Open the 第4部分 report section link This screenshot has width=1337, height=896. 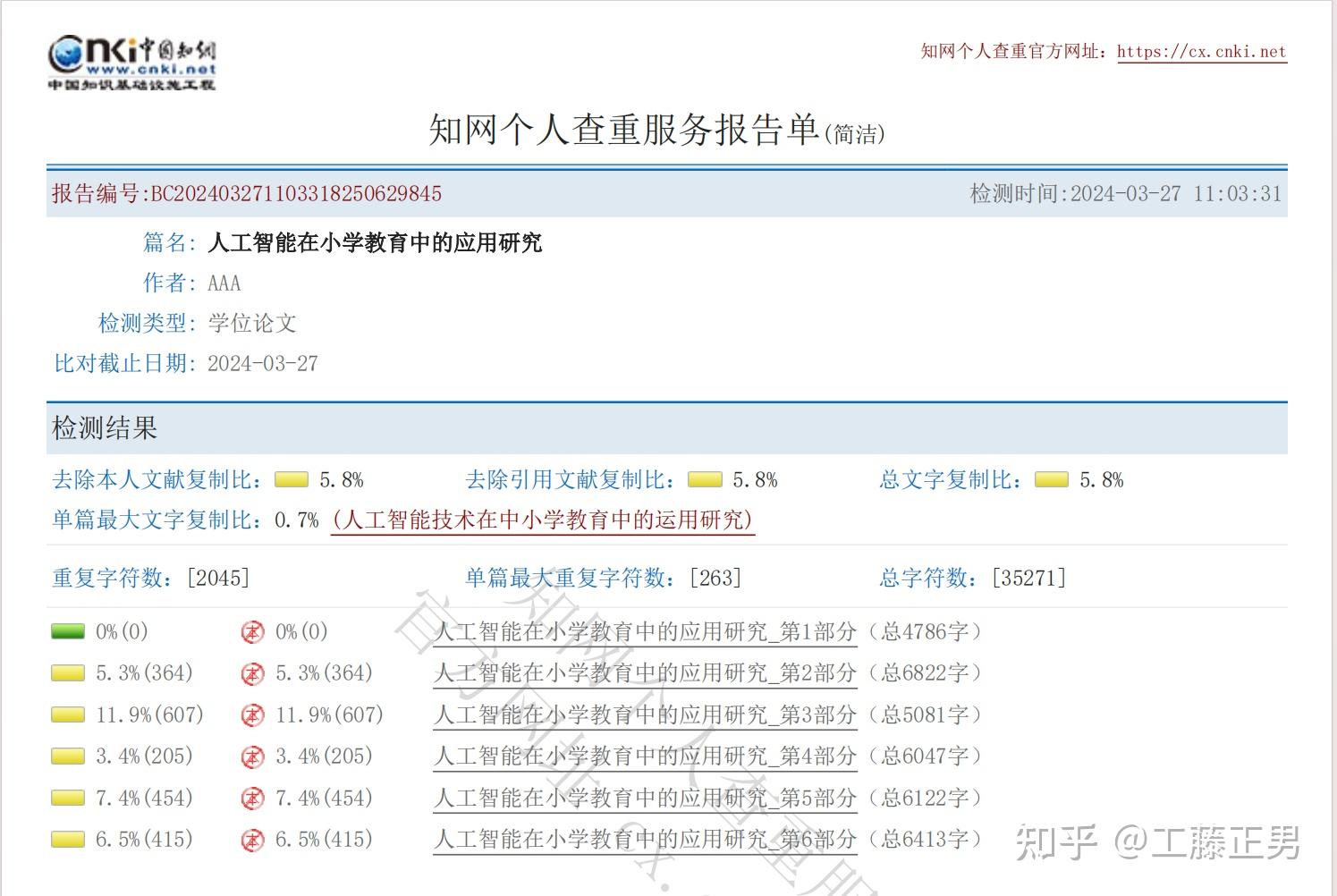645,757
